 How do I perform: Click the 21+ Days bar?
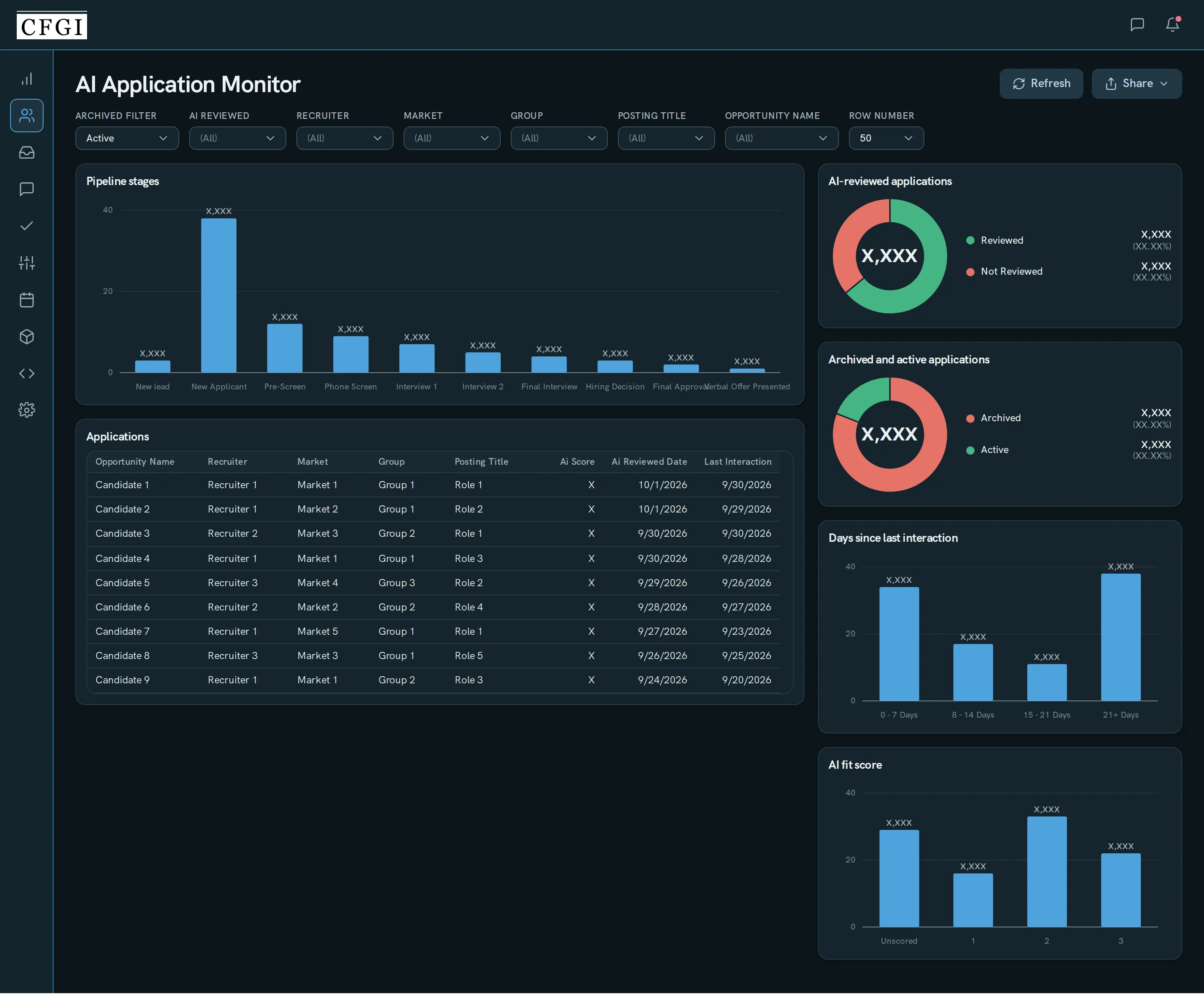(1120, 637)
